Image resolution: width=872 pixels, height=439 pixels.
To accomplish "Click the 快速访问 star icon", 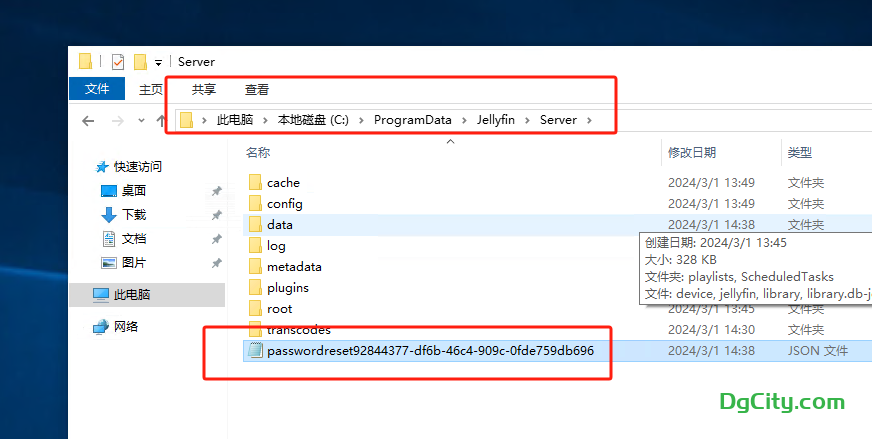I will pos(101,167).
